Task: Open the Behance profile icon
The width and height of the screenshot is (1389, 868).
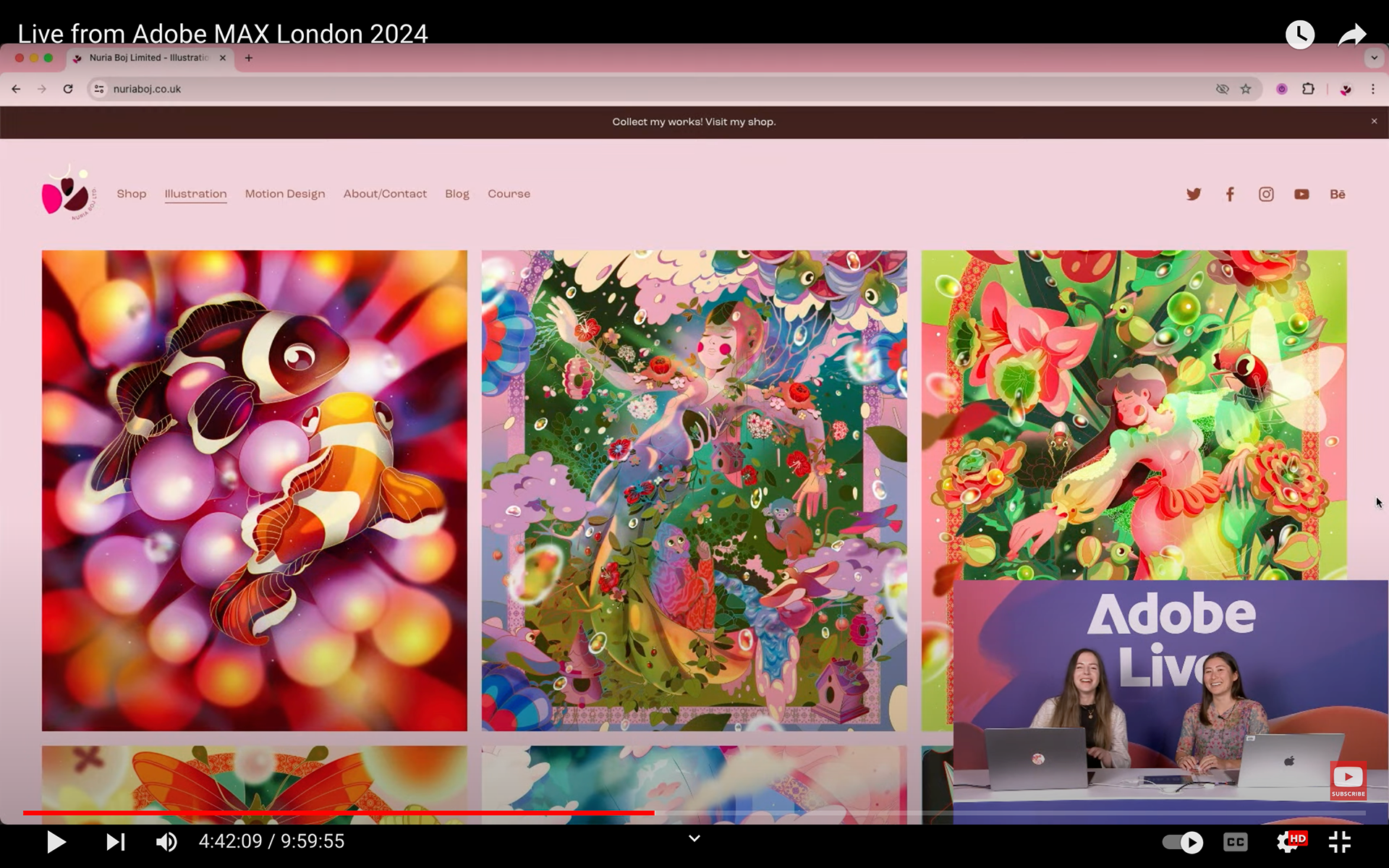Action: click(x=1337, y=194)
